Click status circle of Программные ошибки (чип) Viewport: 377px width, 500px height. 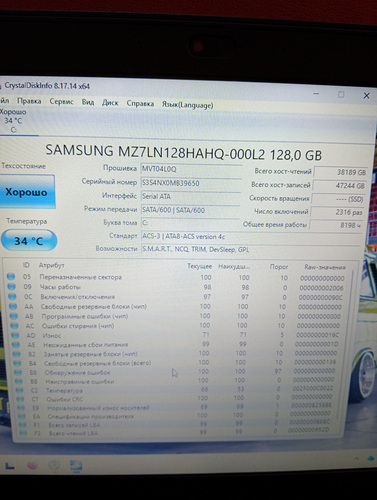14,316
